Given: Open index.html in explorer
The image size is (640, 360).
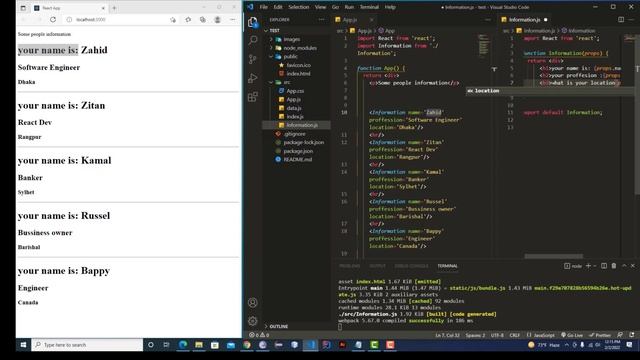Looking at the screenshot, I should pos(298,73).
